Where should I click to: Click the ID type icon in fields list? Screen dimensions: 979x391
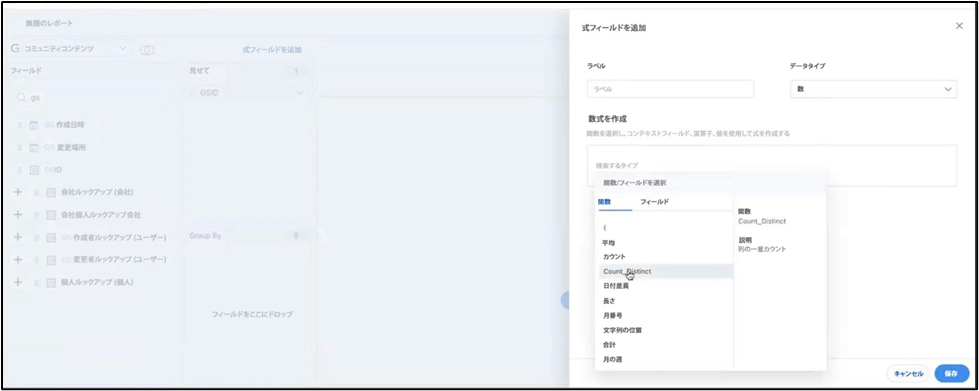point(34,170)
